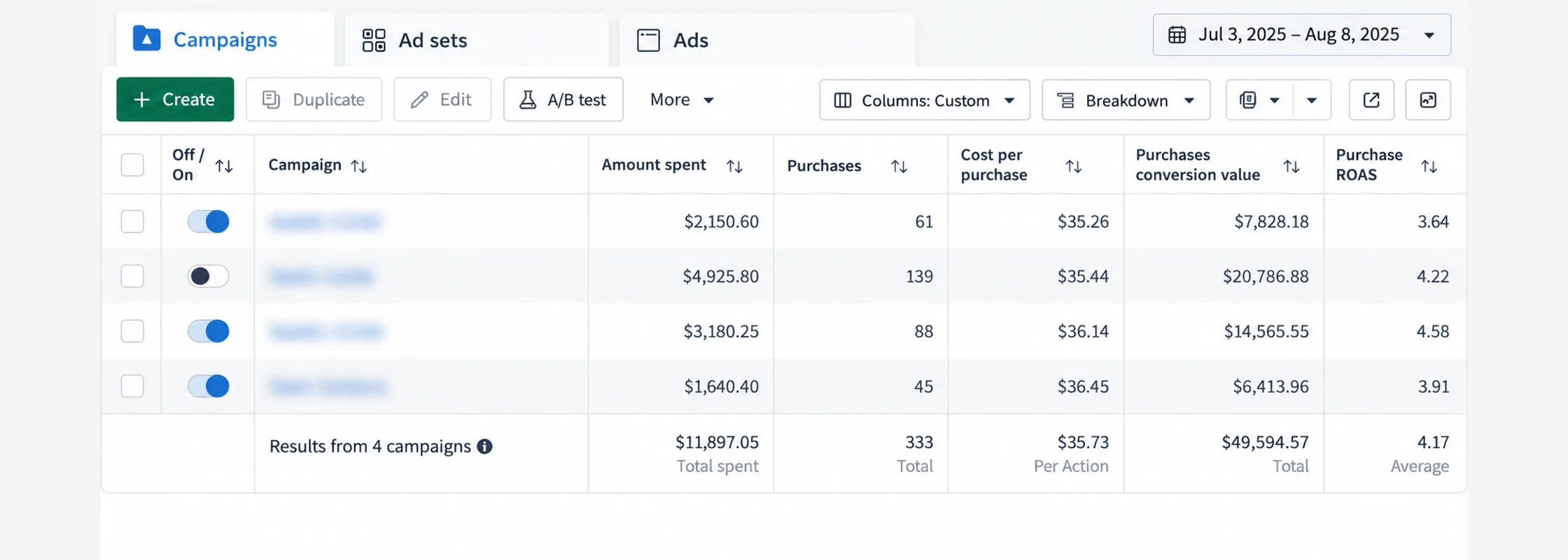Viewport: 1568px width, 560px height.
Task: Open the charts view icon button
Action: pyautogui.click(x=1428, y=100)
